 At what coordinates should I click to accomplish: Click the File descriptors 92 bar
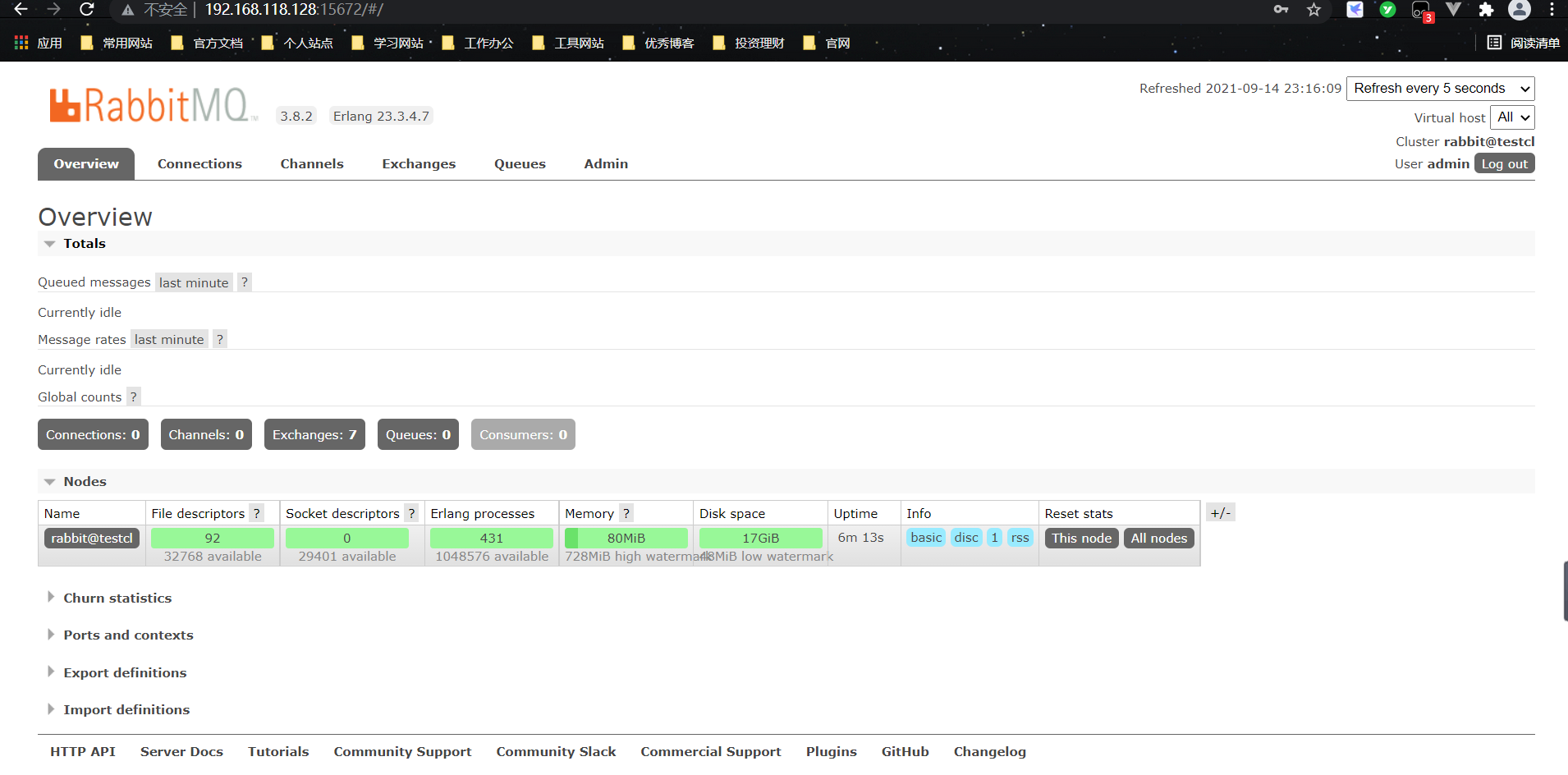pos(213,539)
